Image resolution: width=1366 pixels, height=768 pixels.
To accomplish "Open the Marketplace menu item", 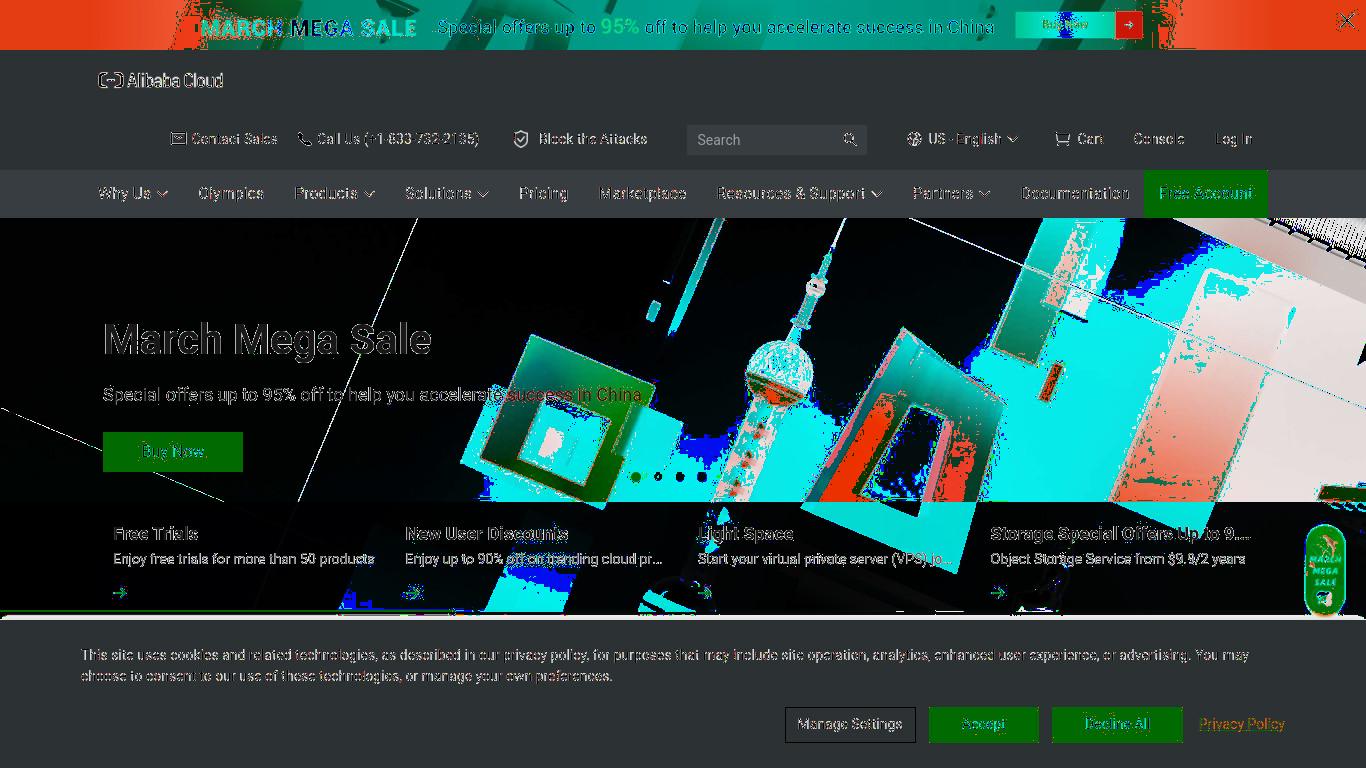I will pyautogui.click(x=642, y=193).
